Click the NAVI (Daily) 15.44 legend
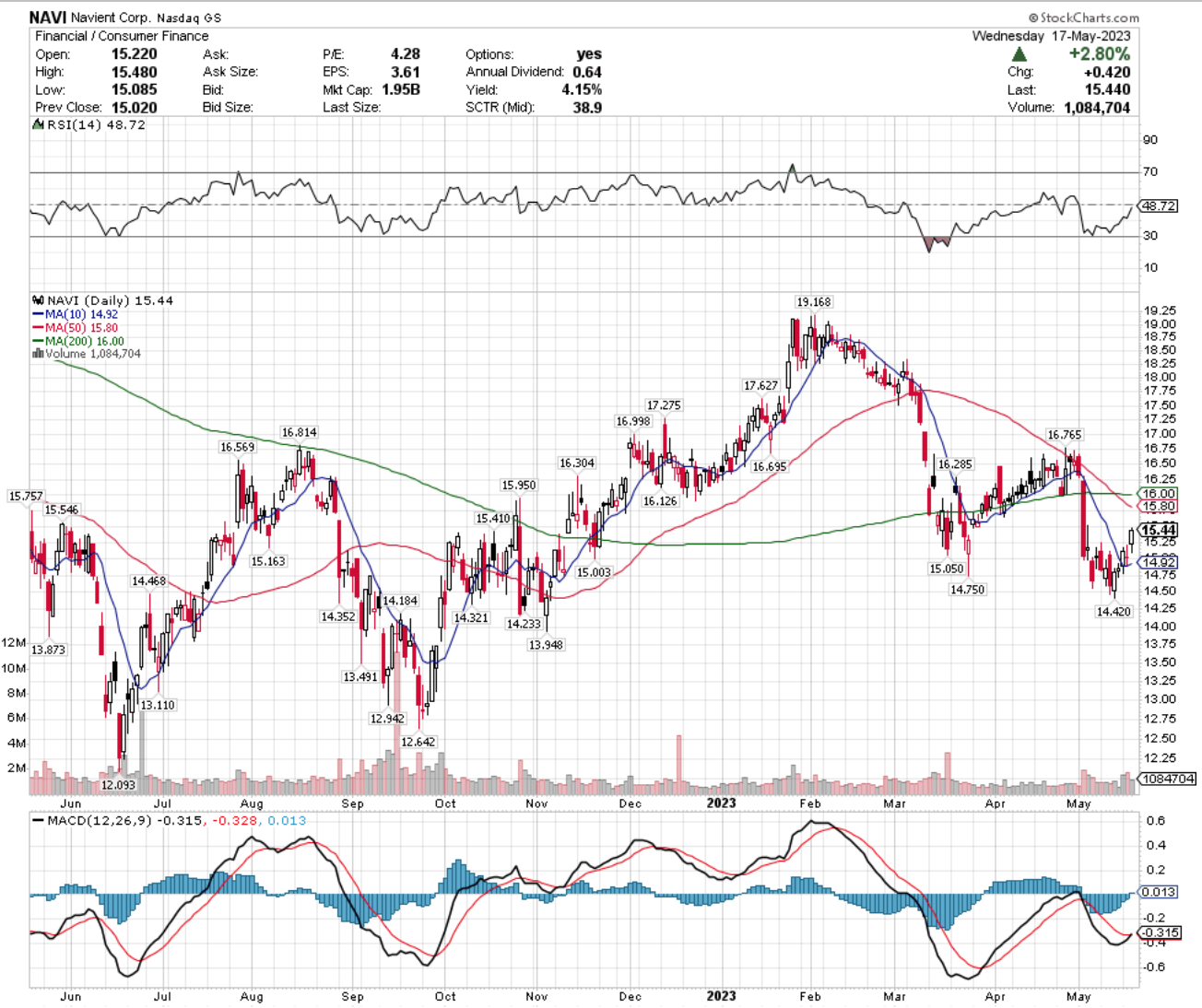Viewport: 1202px width, 1008px height. 103,300
